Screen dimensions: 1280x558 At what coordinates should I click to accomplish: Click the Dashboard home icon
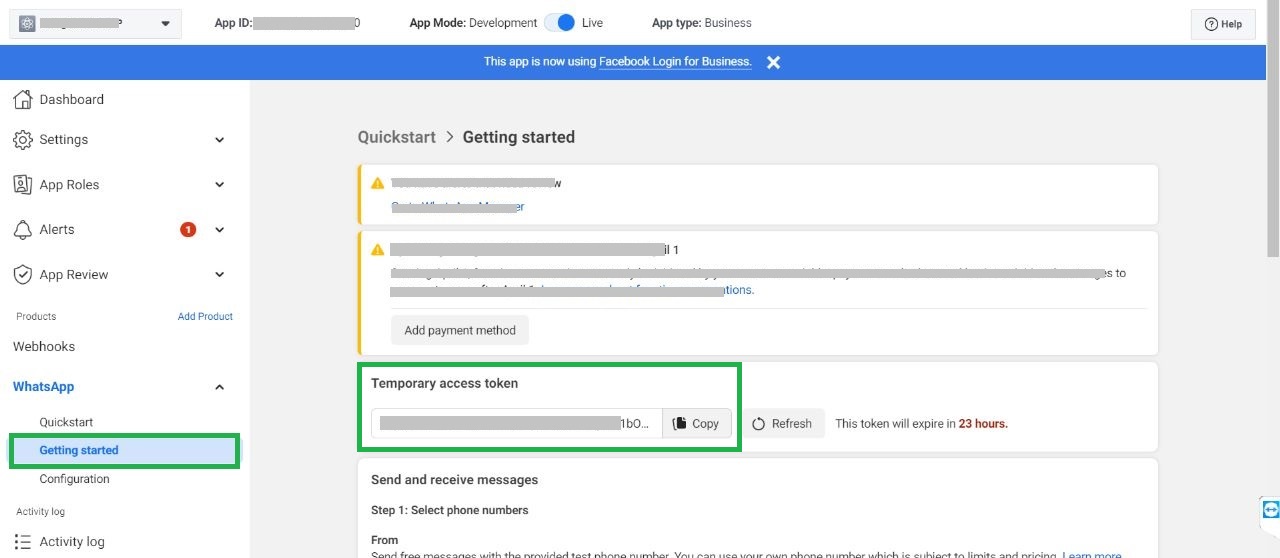point(23,99)
